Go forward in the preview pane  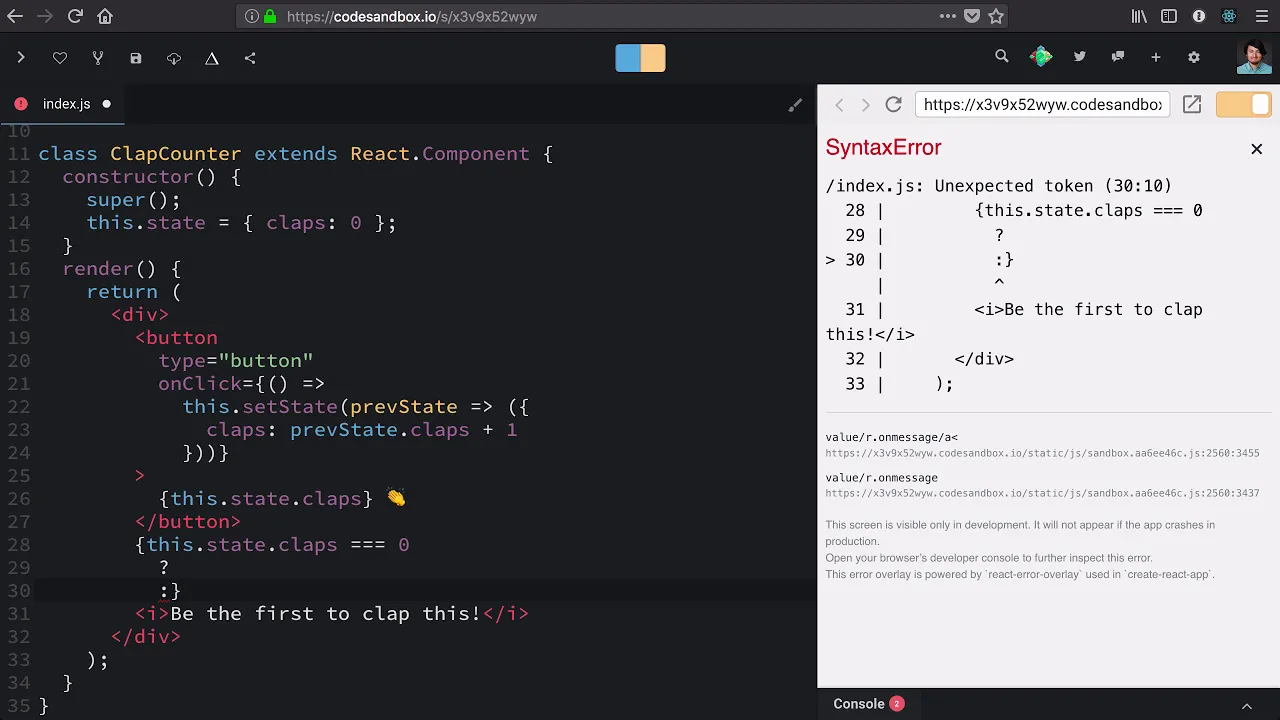866,105
